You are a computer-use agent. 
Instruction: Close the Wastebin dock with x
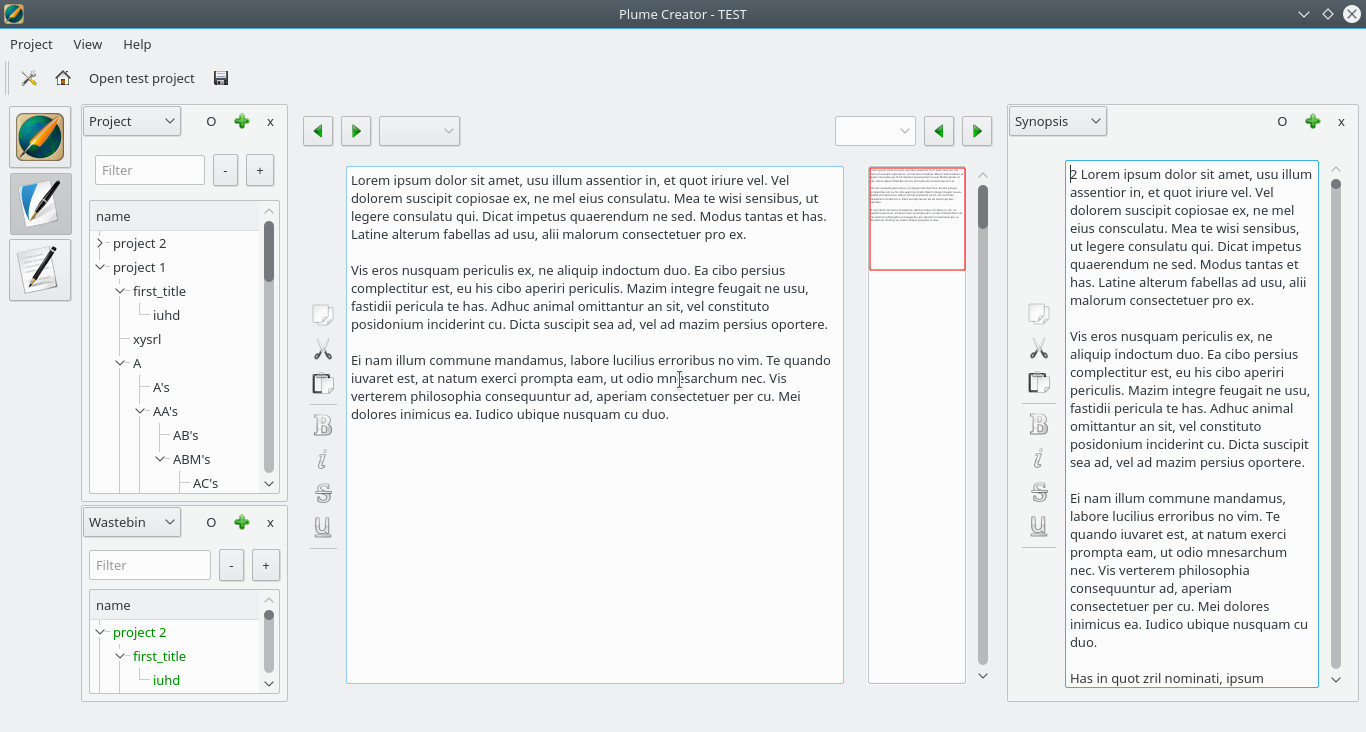click(x=270, y=522)
